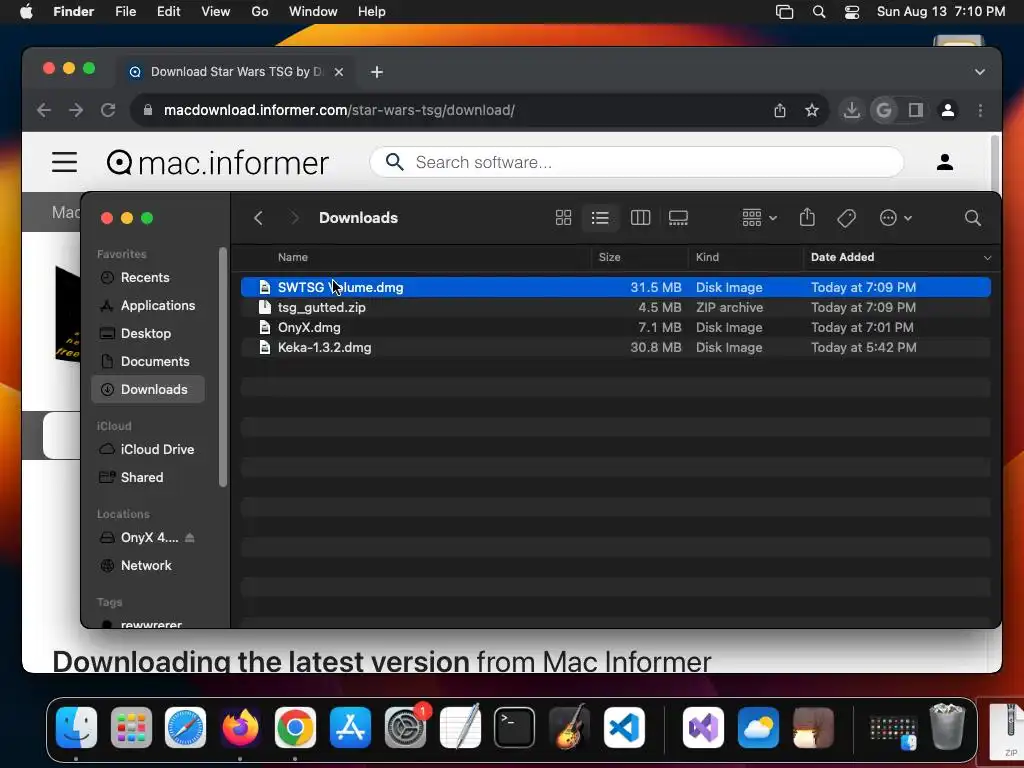The image size is (1024, 768).
Task: Select Downloads in Finder sidebar
Action: pyautogui.click(x=148, y=389)
